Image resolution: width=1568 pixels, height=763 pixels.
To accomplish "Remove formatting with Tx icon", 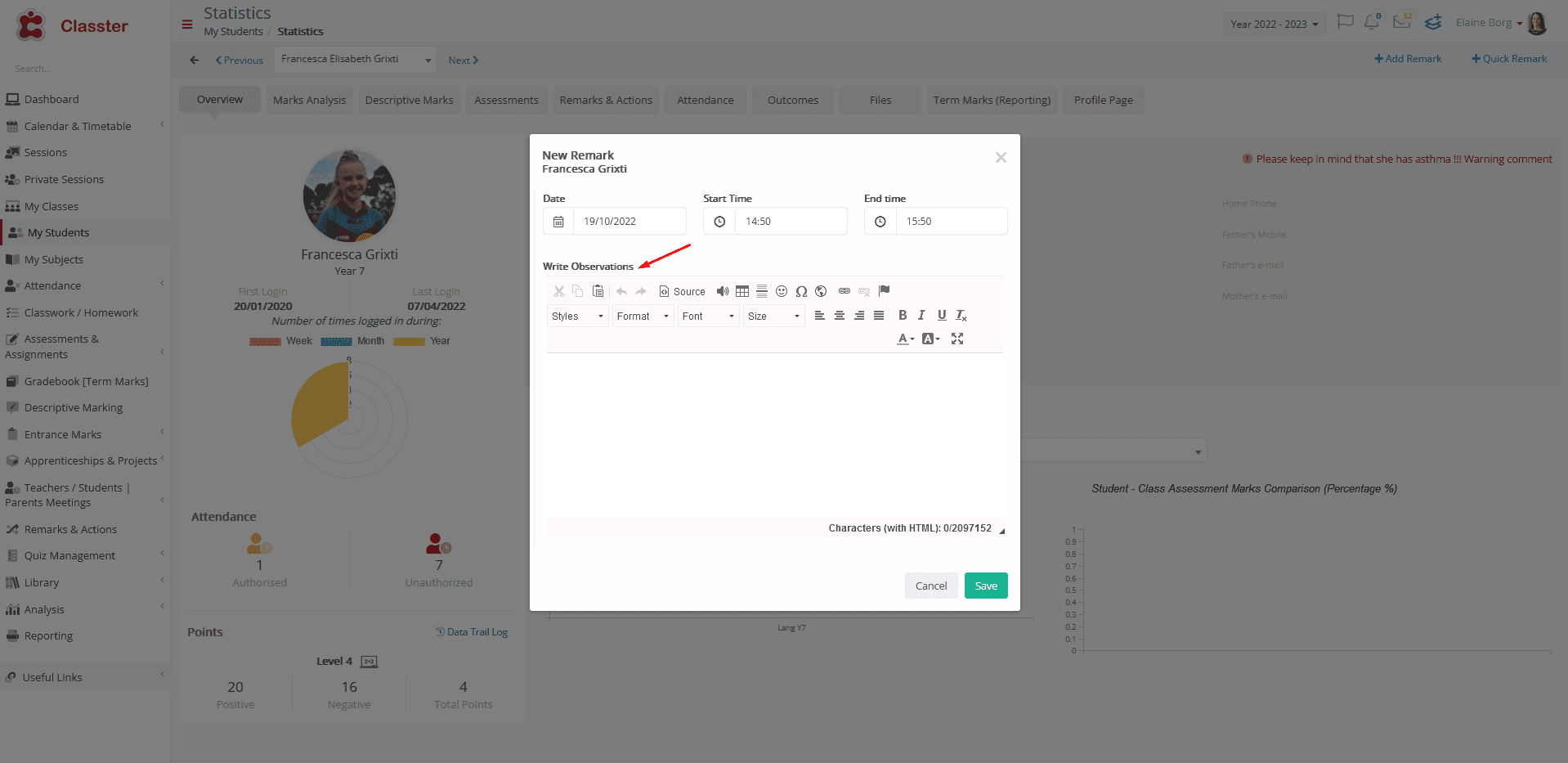I will tap(961, 316).
